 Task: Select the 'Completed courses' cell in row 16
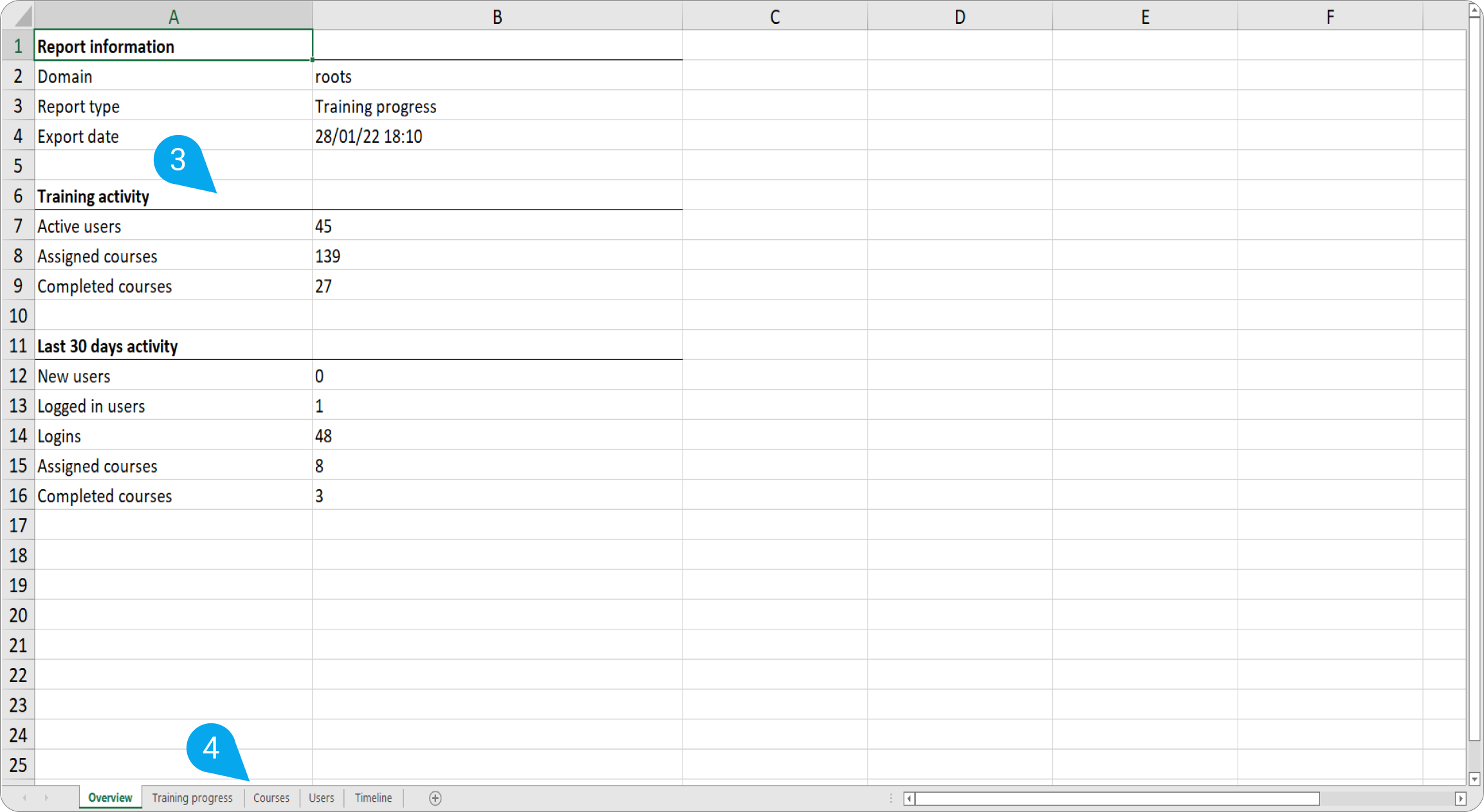coord(174,496)
